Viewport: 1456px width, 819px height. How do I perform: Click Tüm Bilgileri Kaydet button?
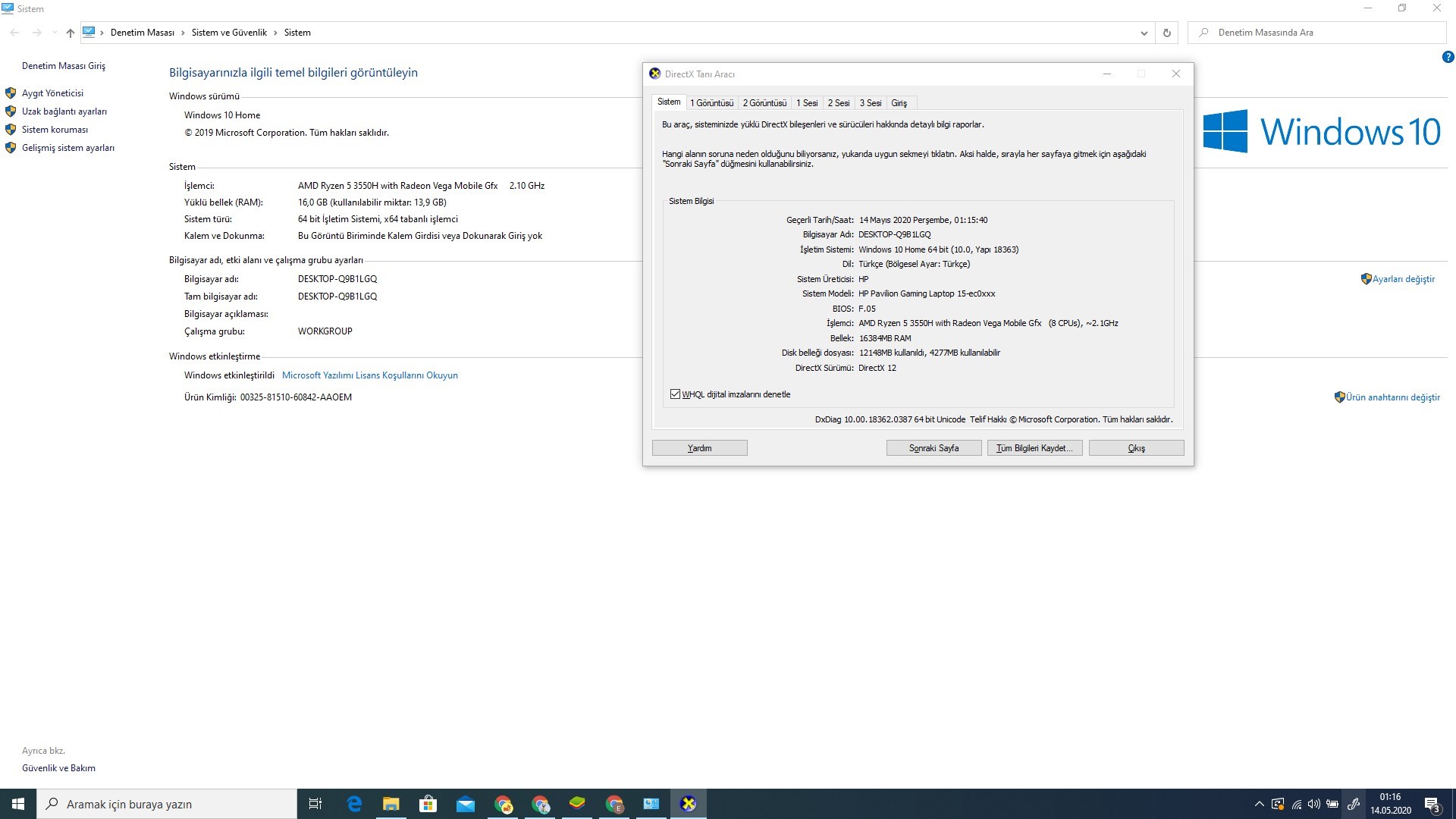tap(1034, 448)
